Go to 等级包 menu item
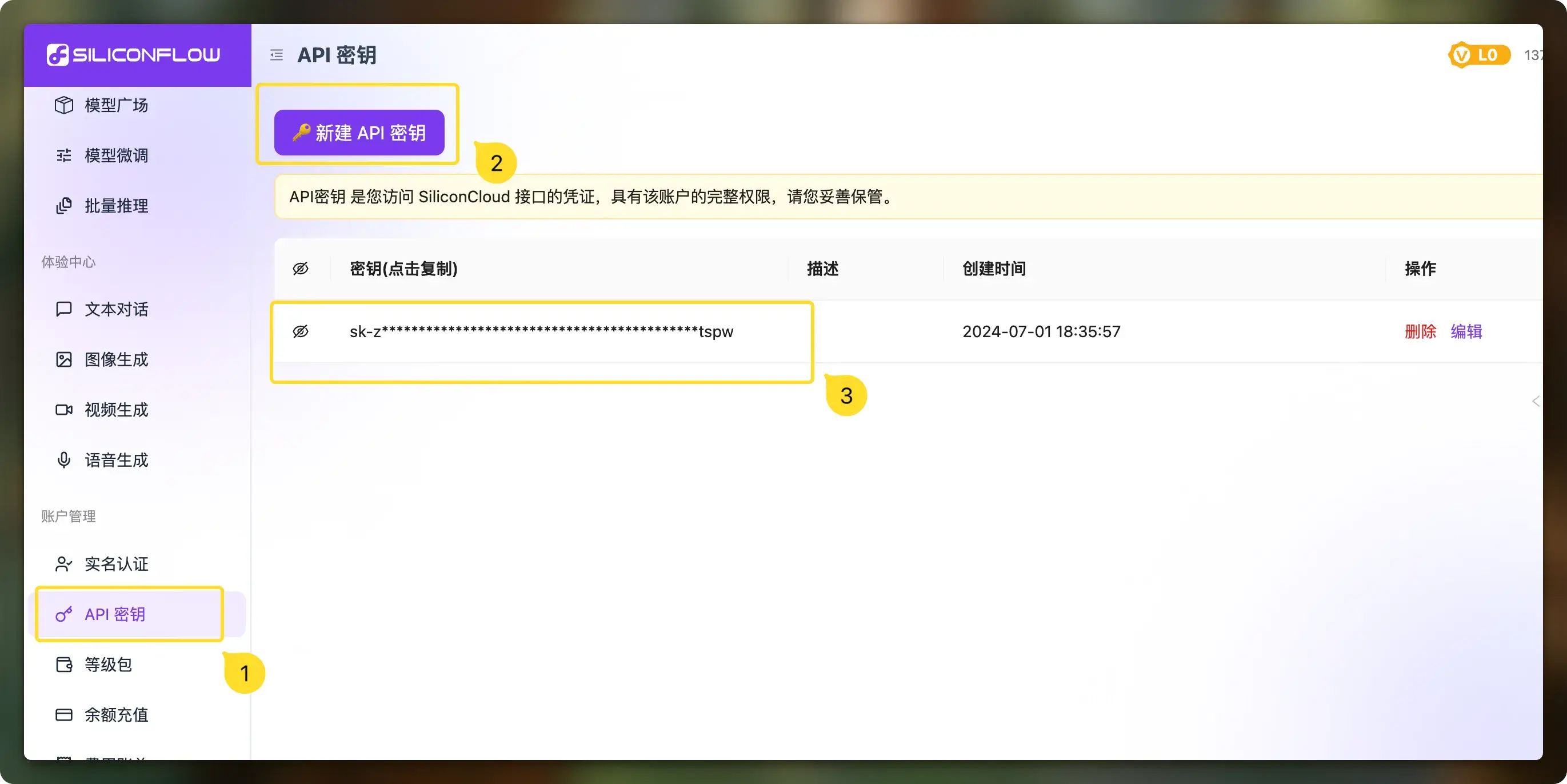 click(x=108, y=665)
